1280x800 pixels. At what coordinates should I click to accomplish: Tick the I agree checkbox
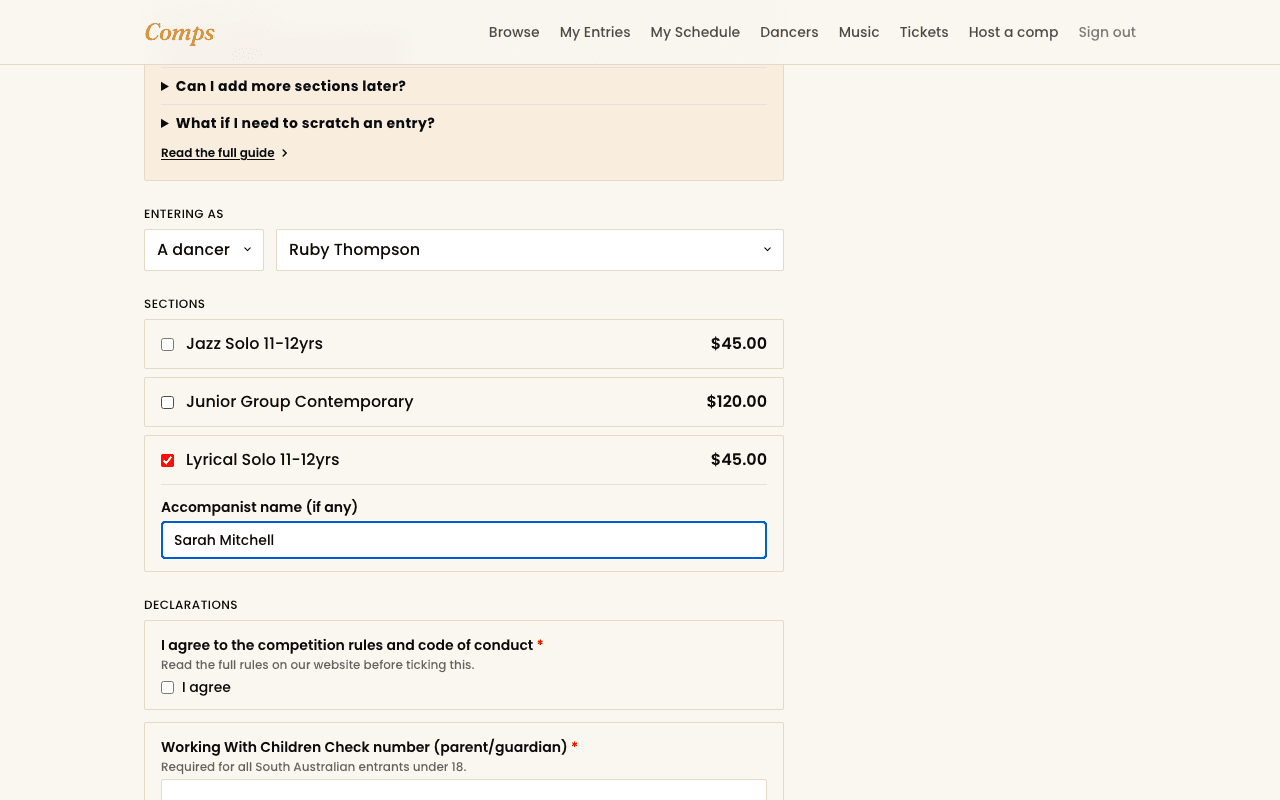(x=167, y=687)
